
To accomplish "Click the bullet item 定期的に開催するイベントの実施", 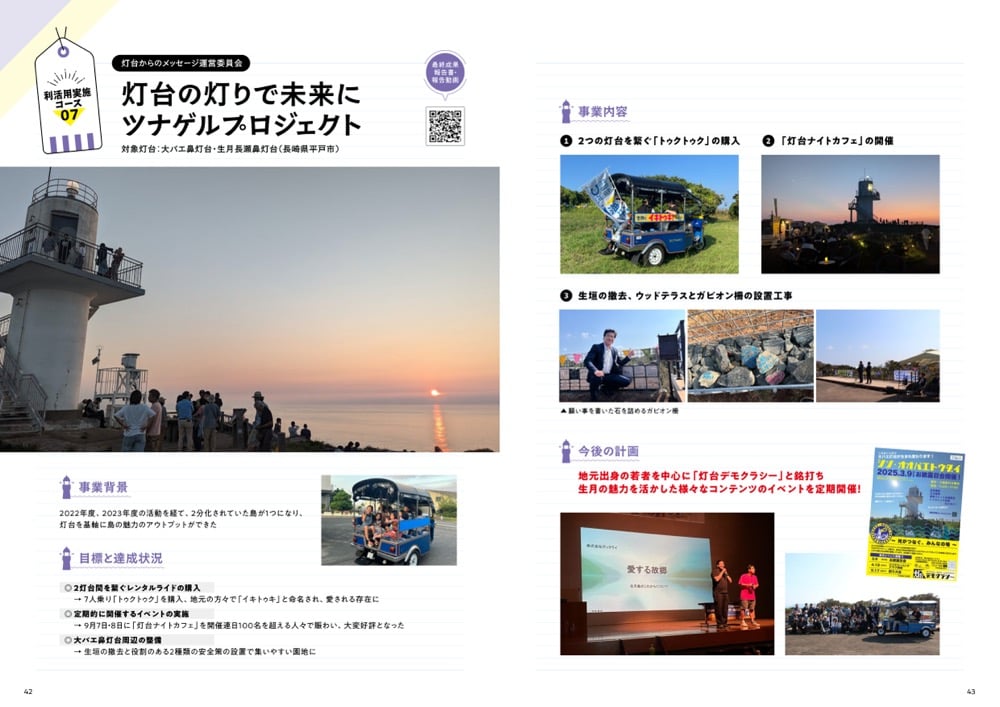I will pos(130,613).
